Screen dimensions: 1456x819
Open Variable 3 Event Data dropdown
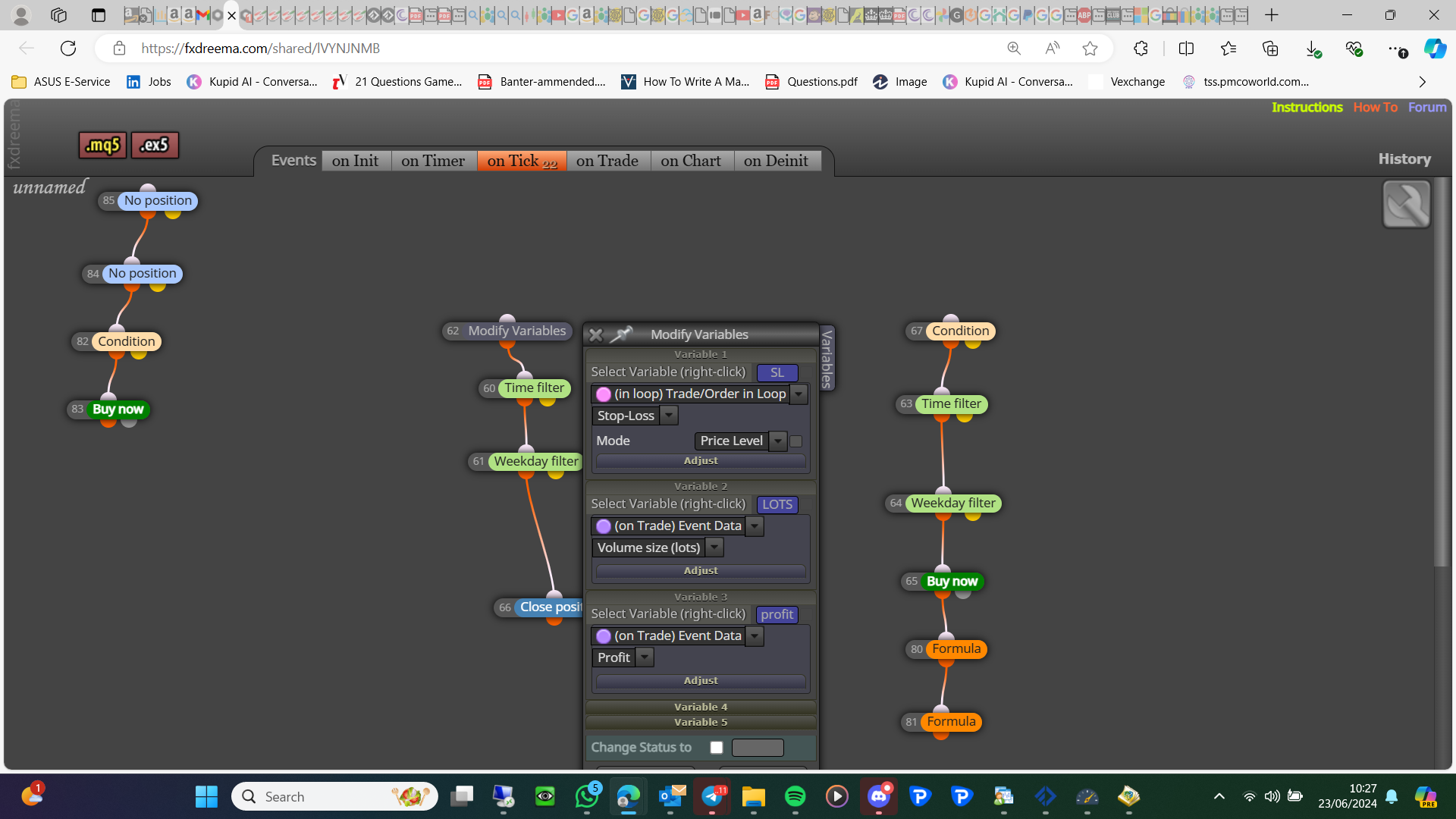755,636
